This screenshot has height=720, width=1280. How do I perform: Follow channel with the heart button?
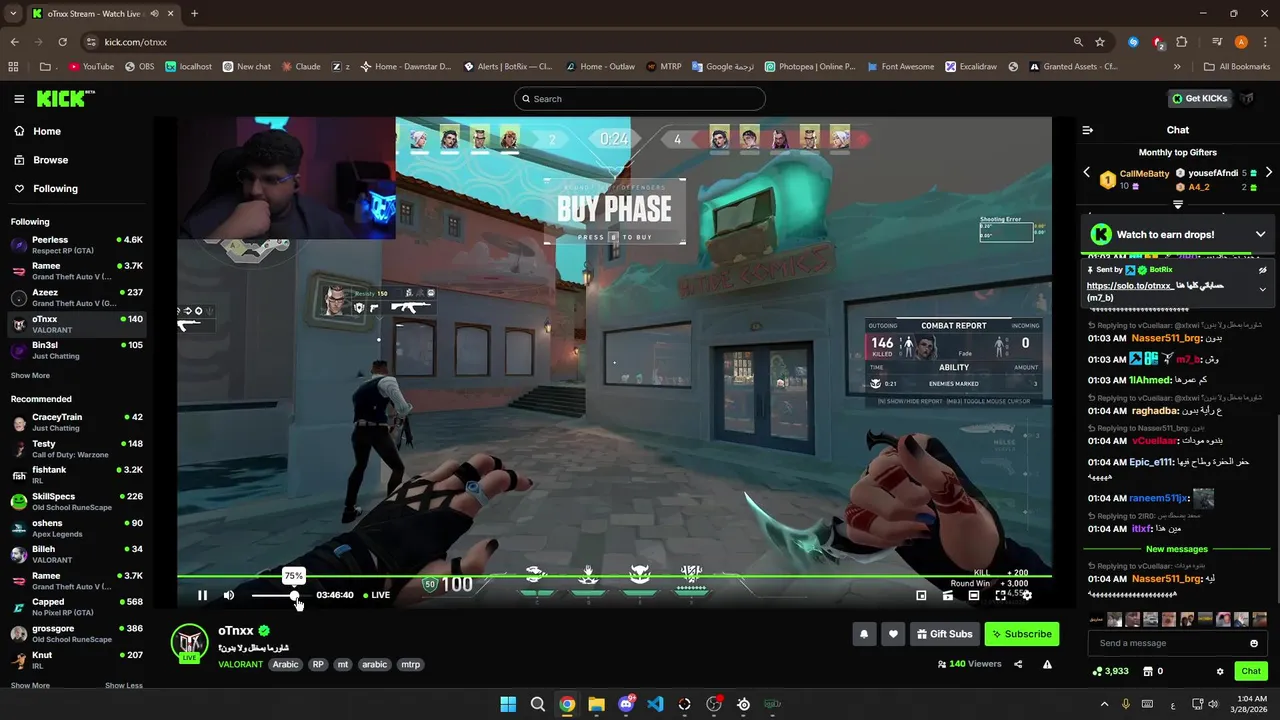click(893, 634)
